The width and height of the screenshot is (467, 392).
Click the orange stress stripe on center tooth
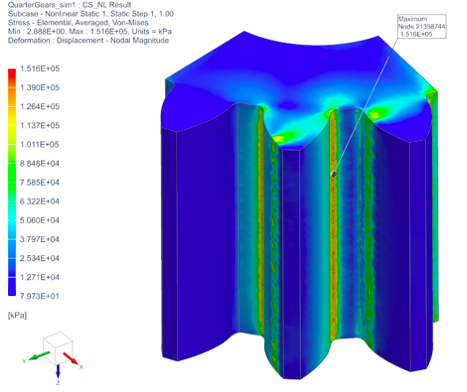point(333,233)
